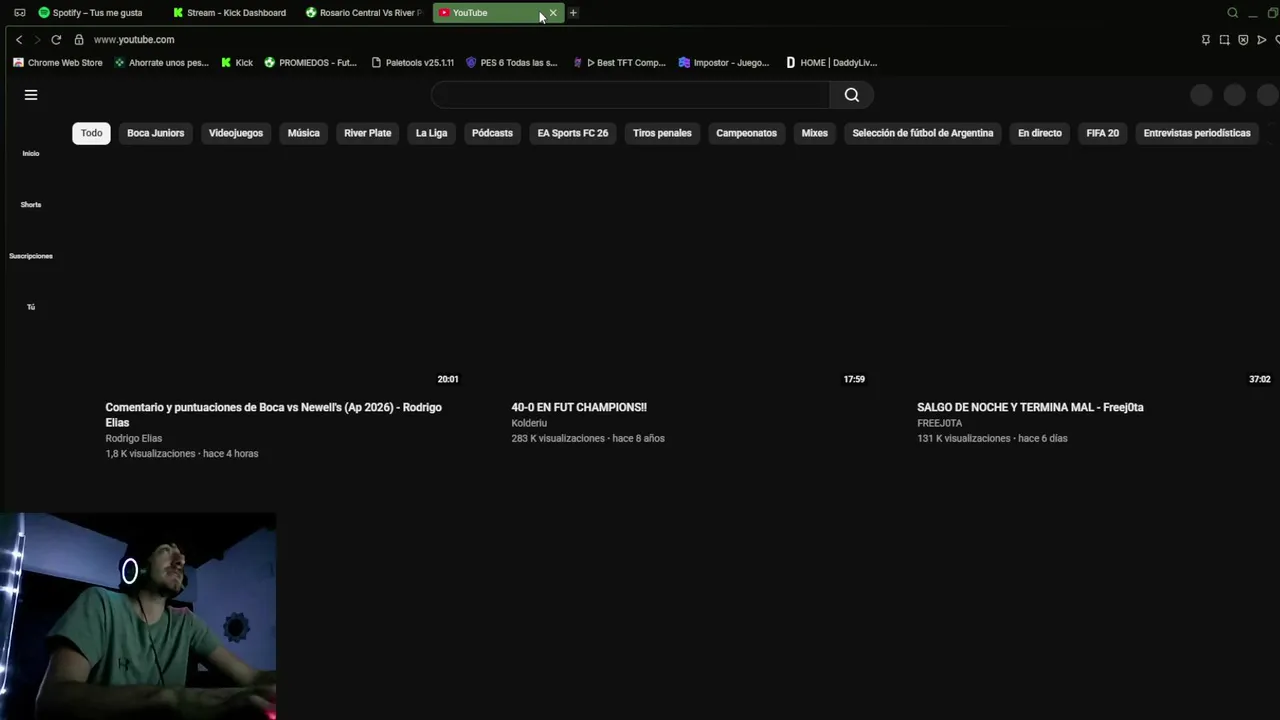The image size is (1280, 720).
Task: Select the FIFA 20 filter chip
Action: coord(1103,133)
